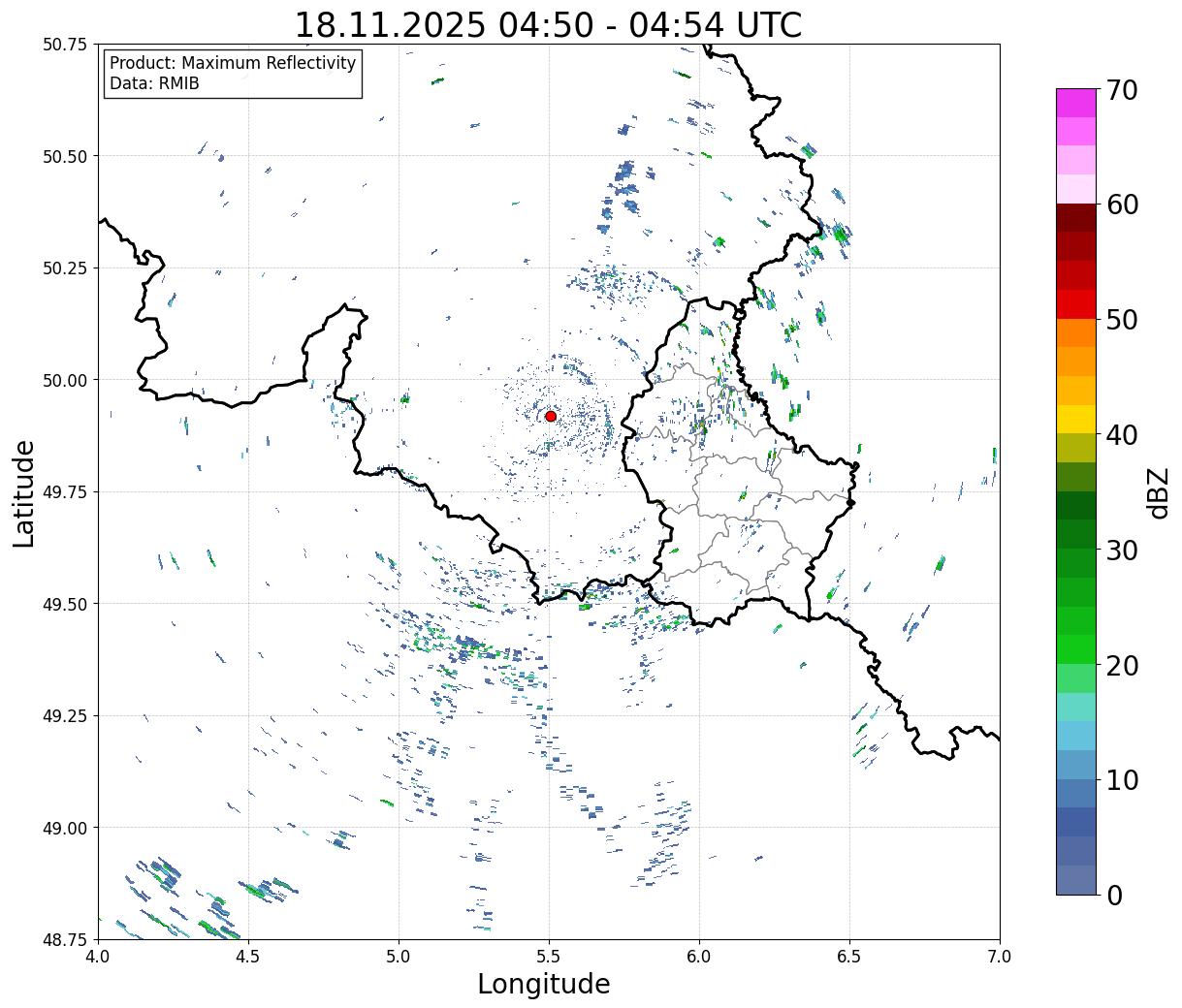Click the colorbar tick label 30
1182x1008 pixels.
point(1122,550)
